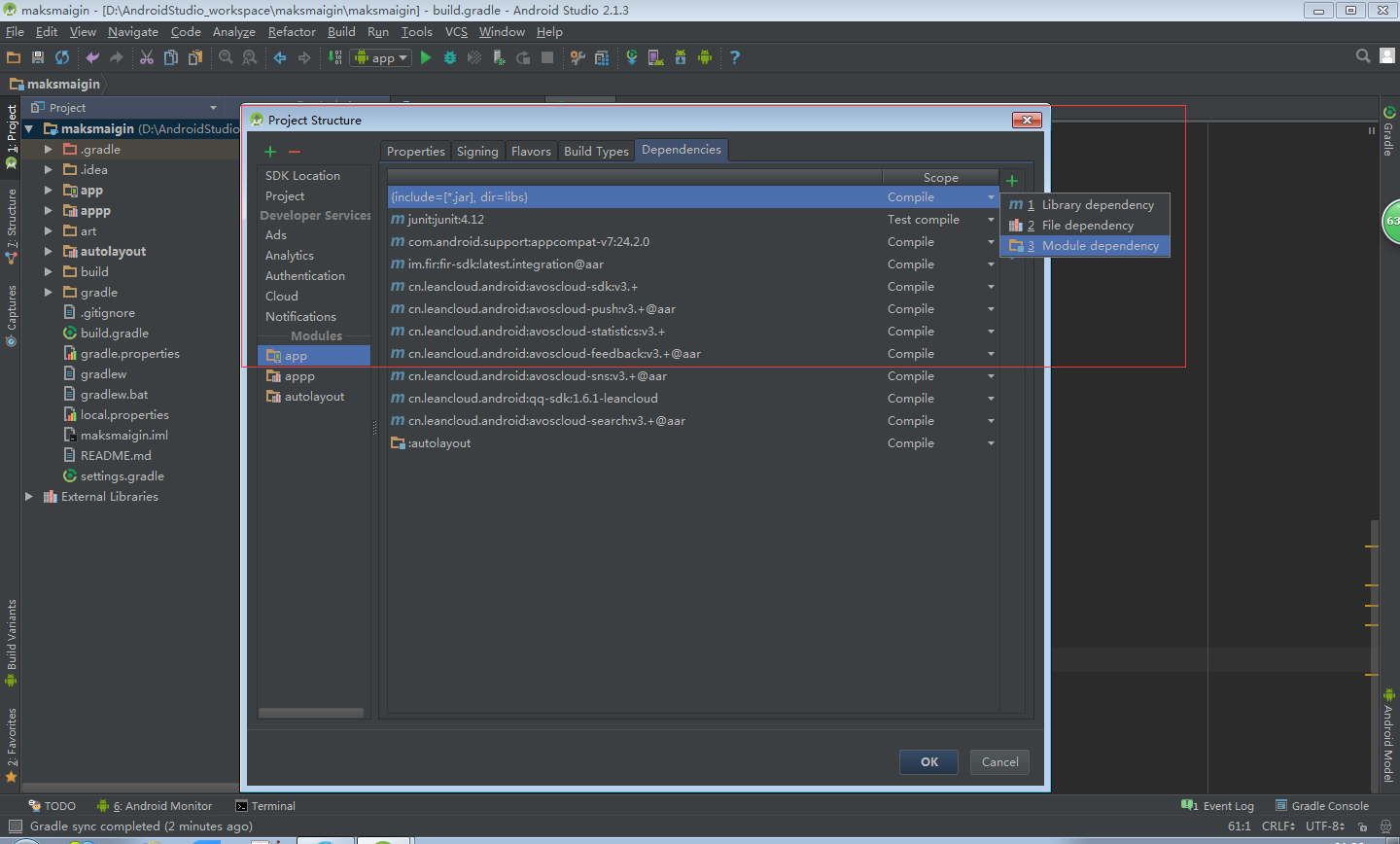Open the Terminal tool window
The width and height of the screenshot is (1400, 844).
click(x=265, y=806)
